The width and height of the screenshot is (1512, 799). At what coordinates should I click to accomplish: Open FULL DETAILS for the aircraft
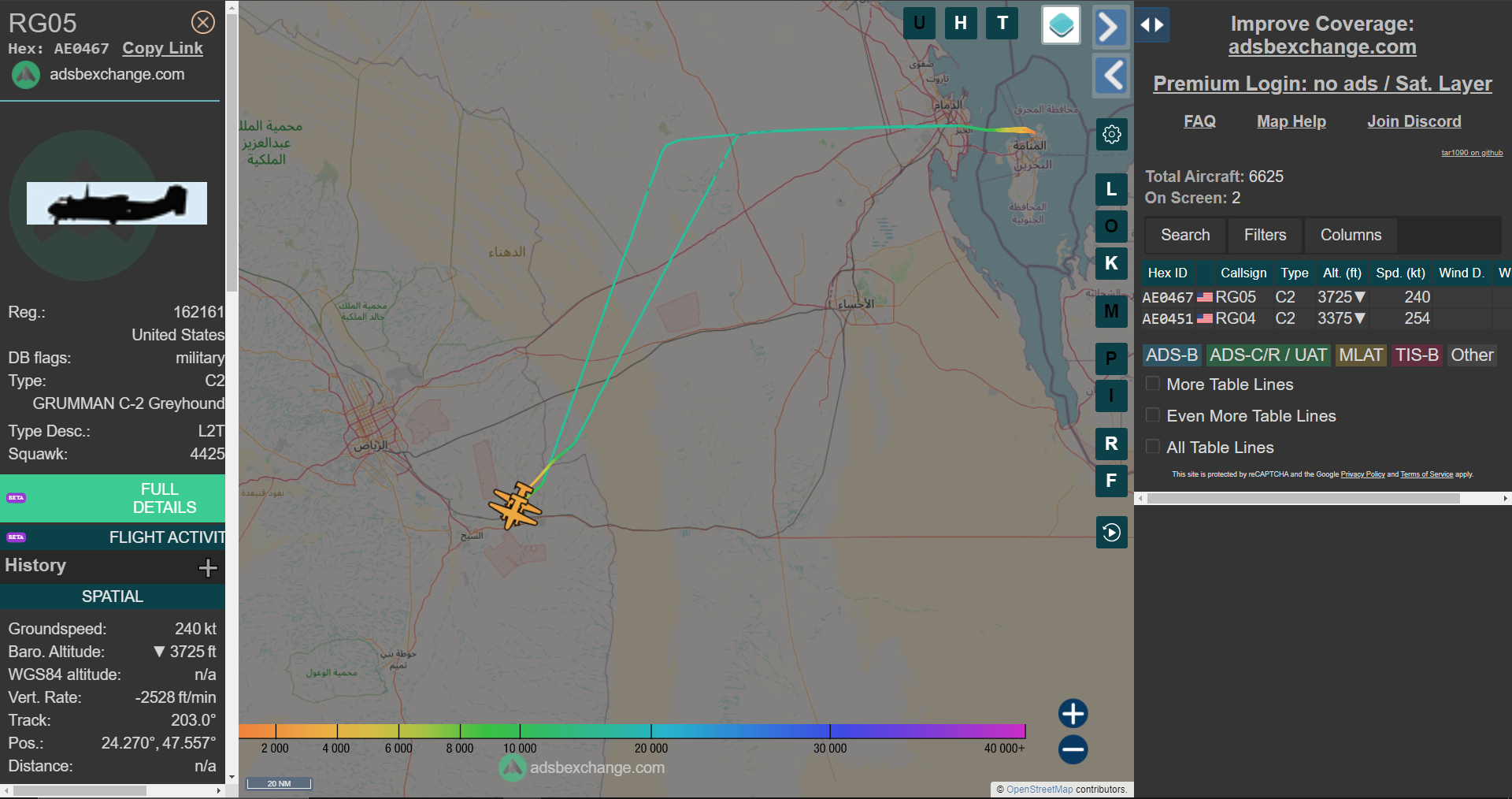[113, 498]
